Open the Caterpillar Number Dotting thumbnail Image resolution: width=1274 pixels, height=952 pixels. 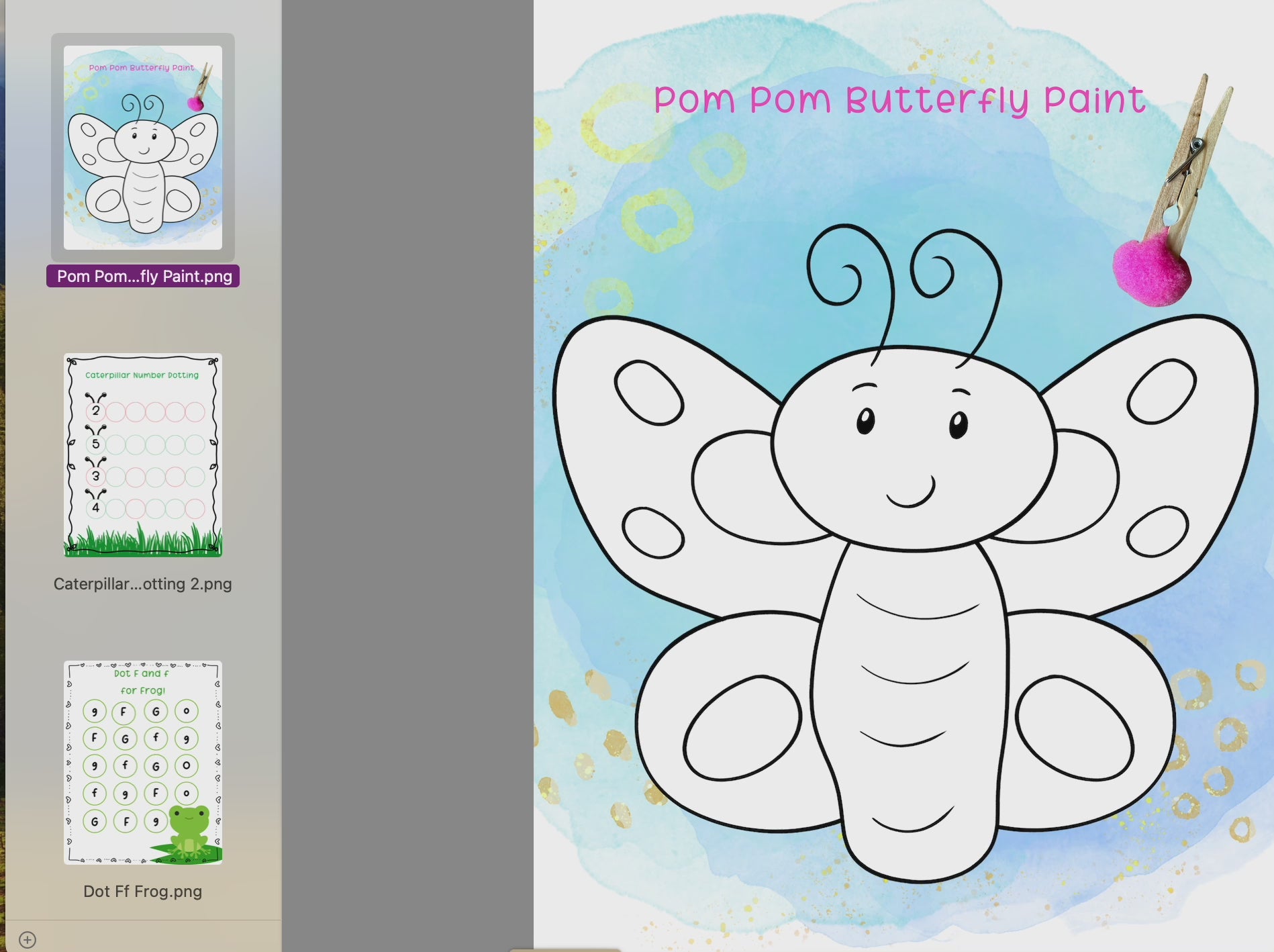click(x=143, y=455)
